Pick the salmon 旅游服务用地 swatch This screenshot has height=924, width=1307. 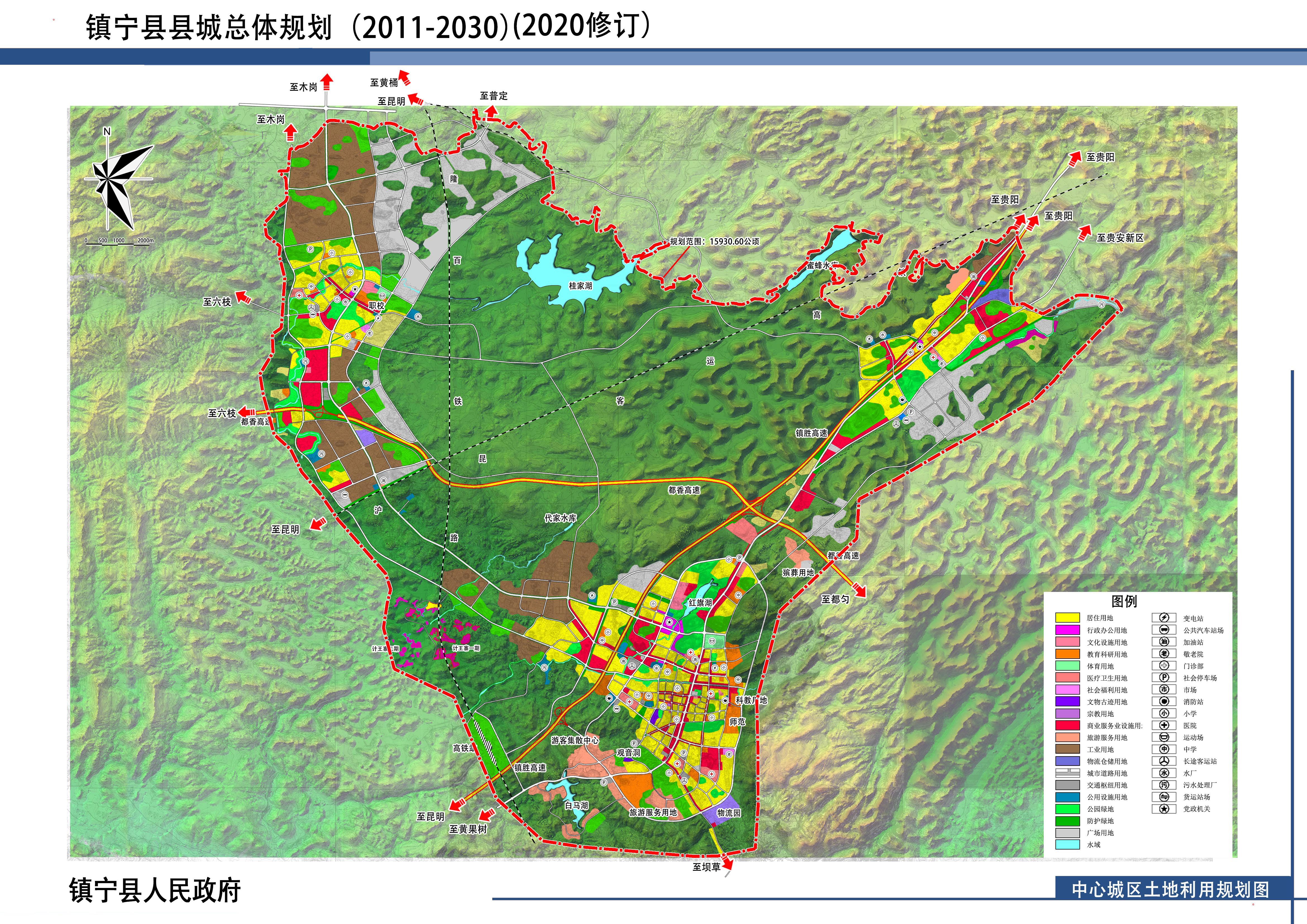tap(1067, 737)
